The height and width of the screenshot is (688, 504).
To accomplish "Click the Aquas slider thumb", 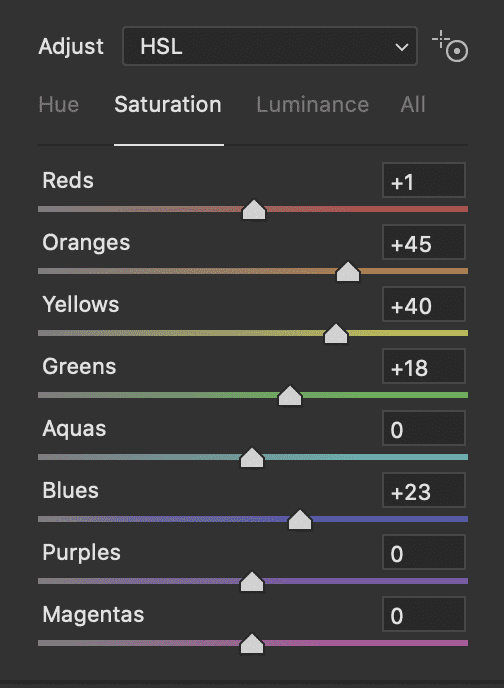I will pos(252,457).
